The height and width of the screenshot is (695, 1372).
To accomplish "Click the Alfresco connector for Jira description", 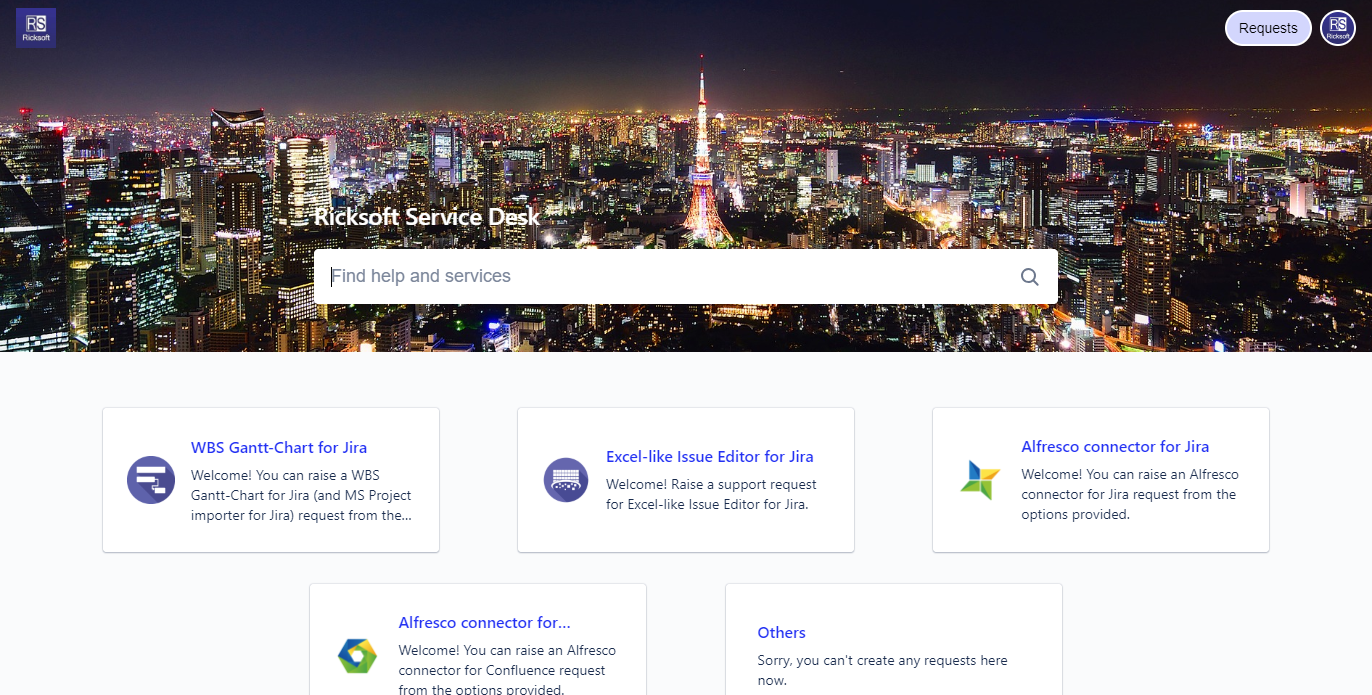I will (1130, 494).
